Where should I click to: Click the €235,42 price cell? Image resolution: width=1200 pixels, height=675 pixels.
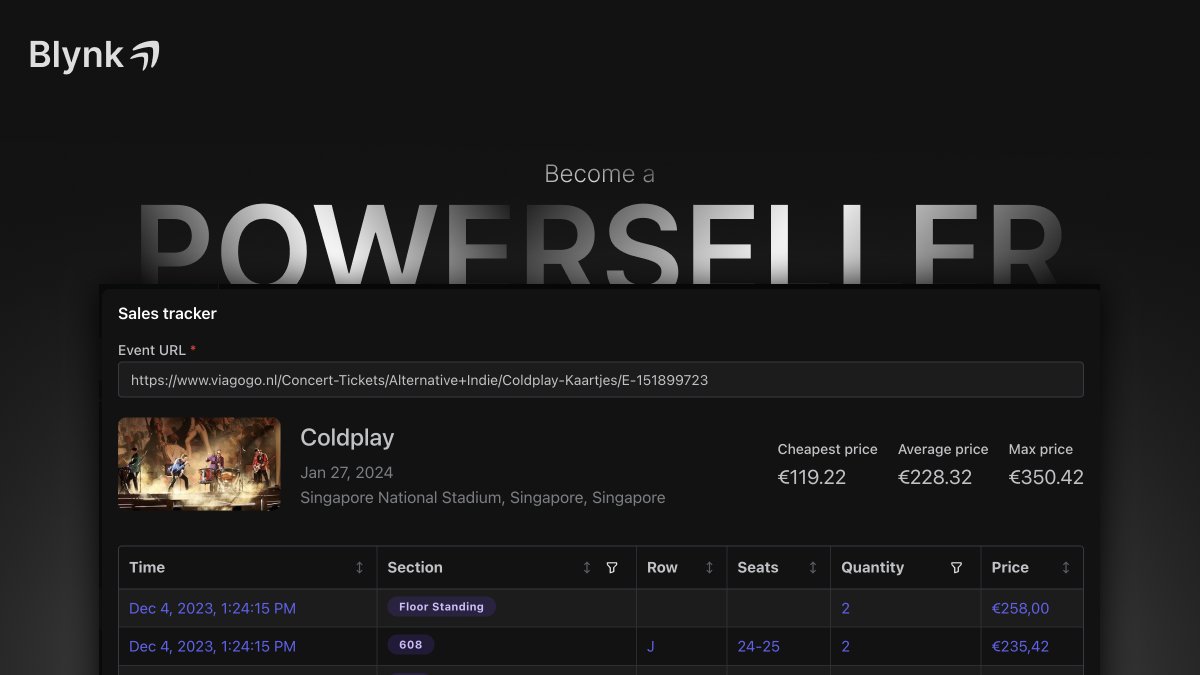[1020, 646]
